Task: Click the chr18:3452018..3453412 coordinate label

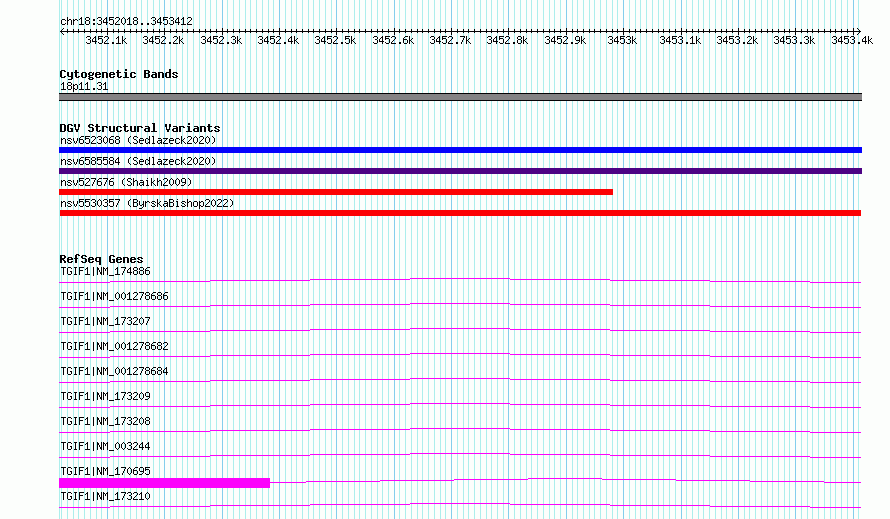Action: point(126,22)
